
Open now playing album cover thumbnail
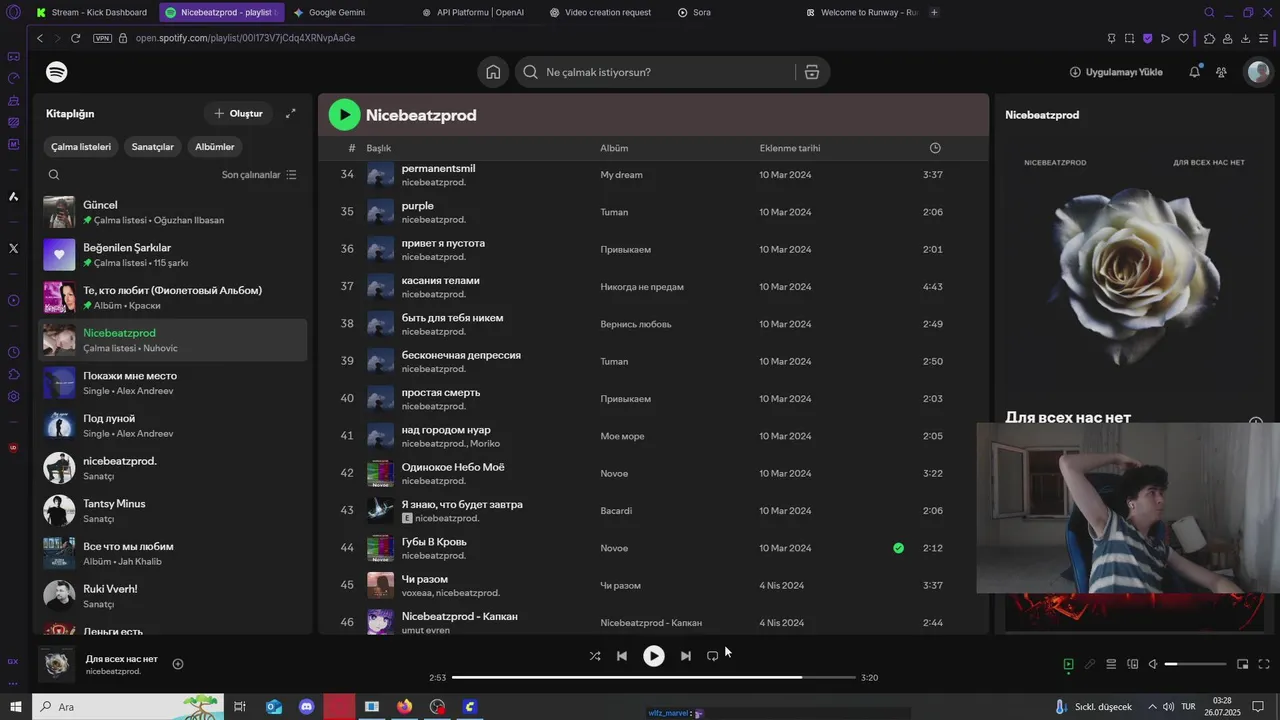point(58,663)
